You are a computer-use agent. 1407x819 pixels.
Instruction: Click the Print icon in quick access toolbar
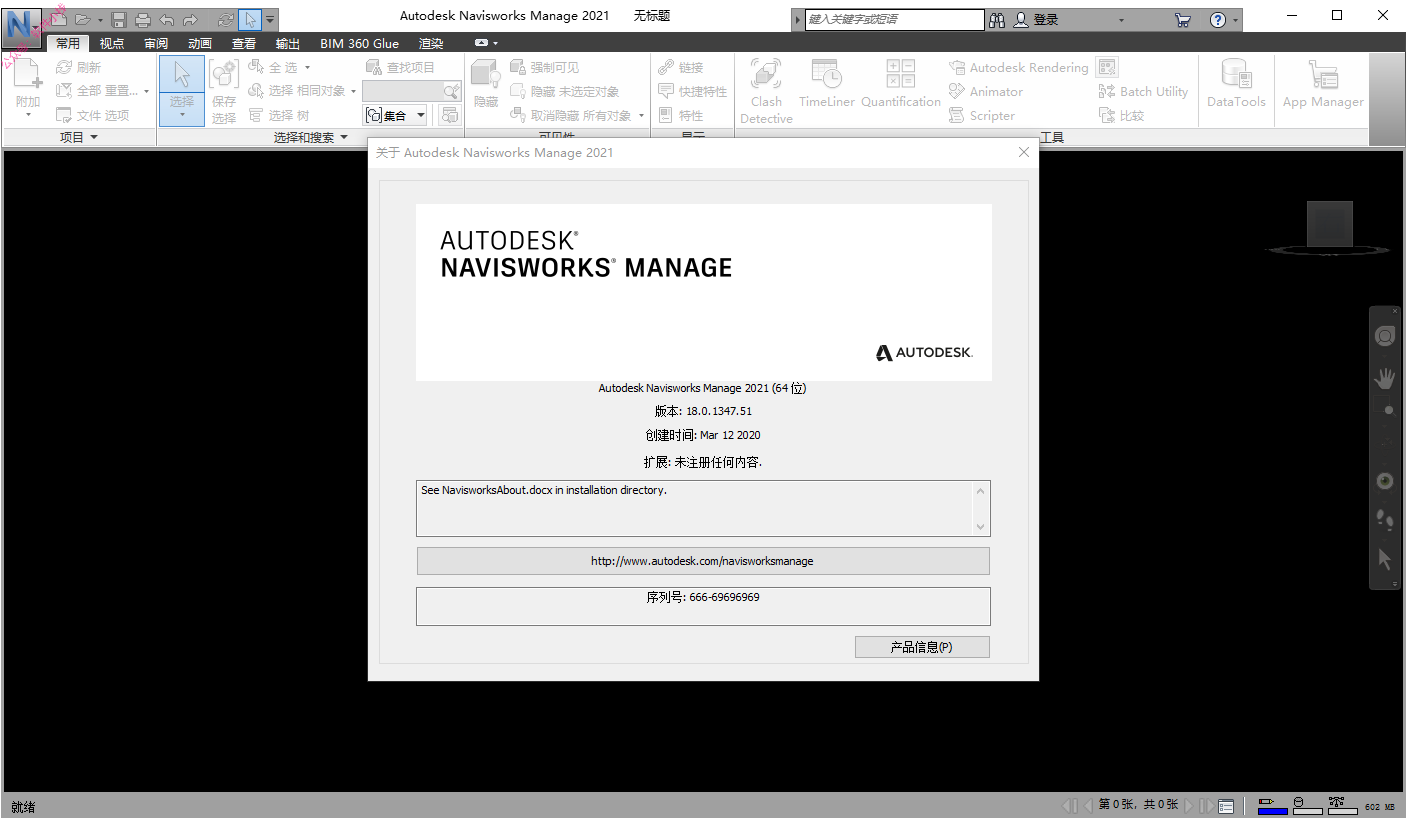pos(143,19)
